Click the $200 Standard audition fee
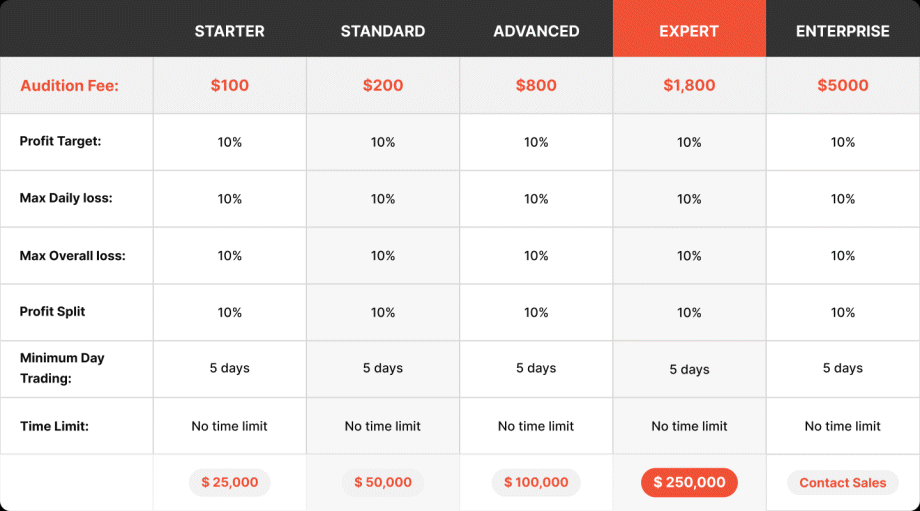This screenshot has height=511, width=920. tap(383, 86)
